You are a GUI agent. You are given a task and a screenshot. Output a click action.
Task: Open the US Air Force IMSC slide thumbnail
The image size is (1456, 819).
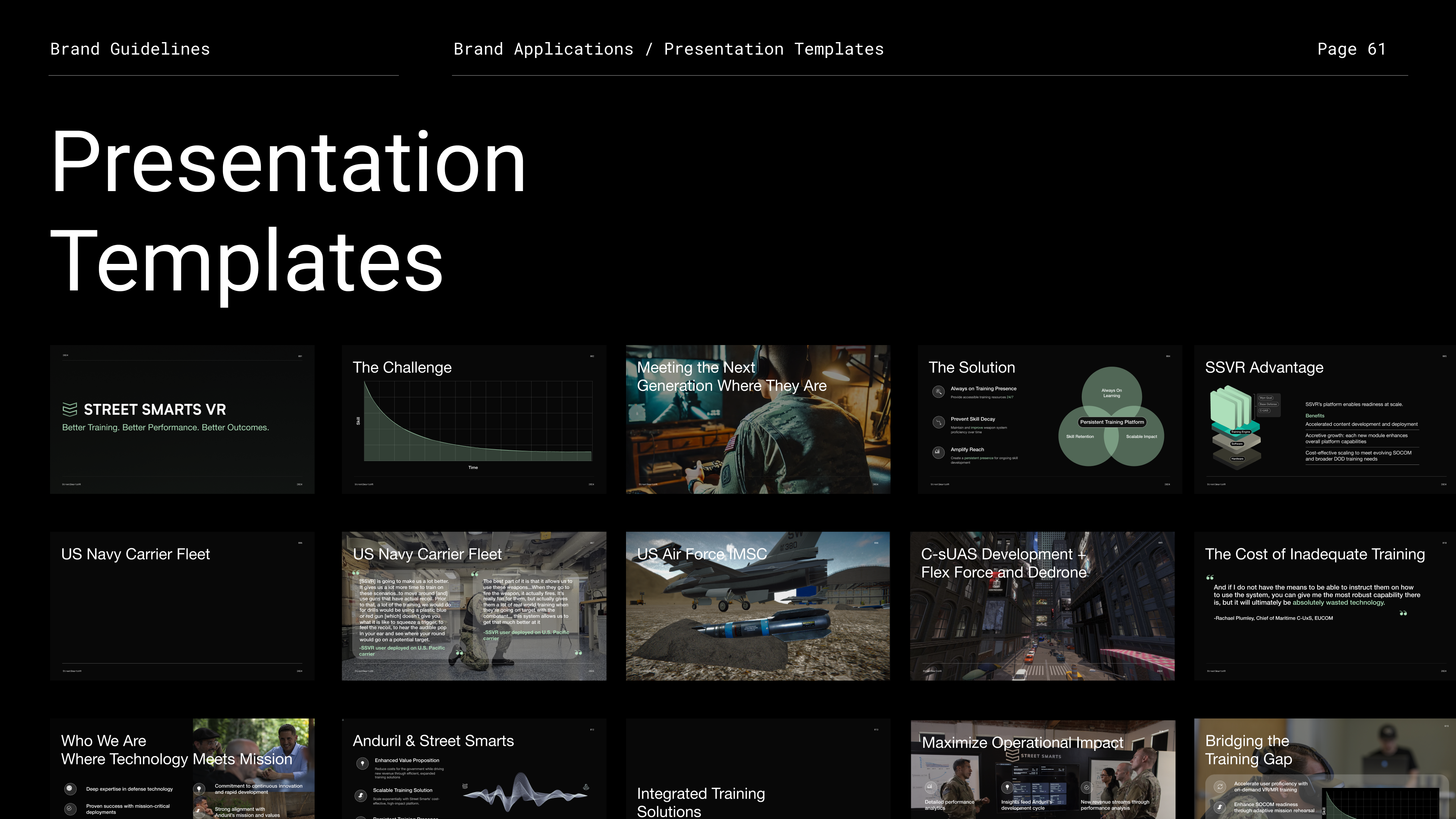pos(758,606)
